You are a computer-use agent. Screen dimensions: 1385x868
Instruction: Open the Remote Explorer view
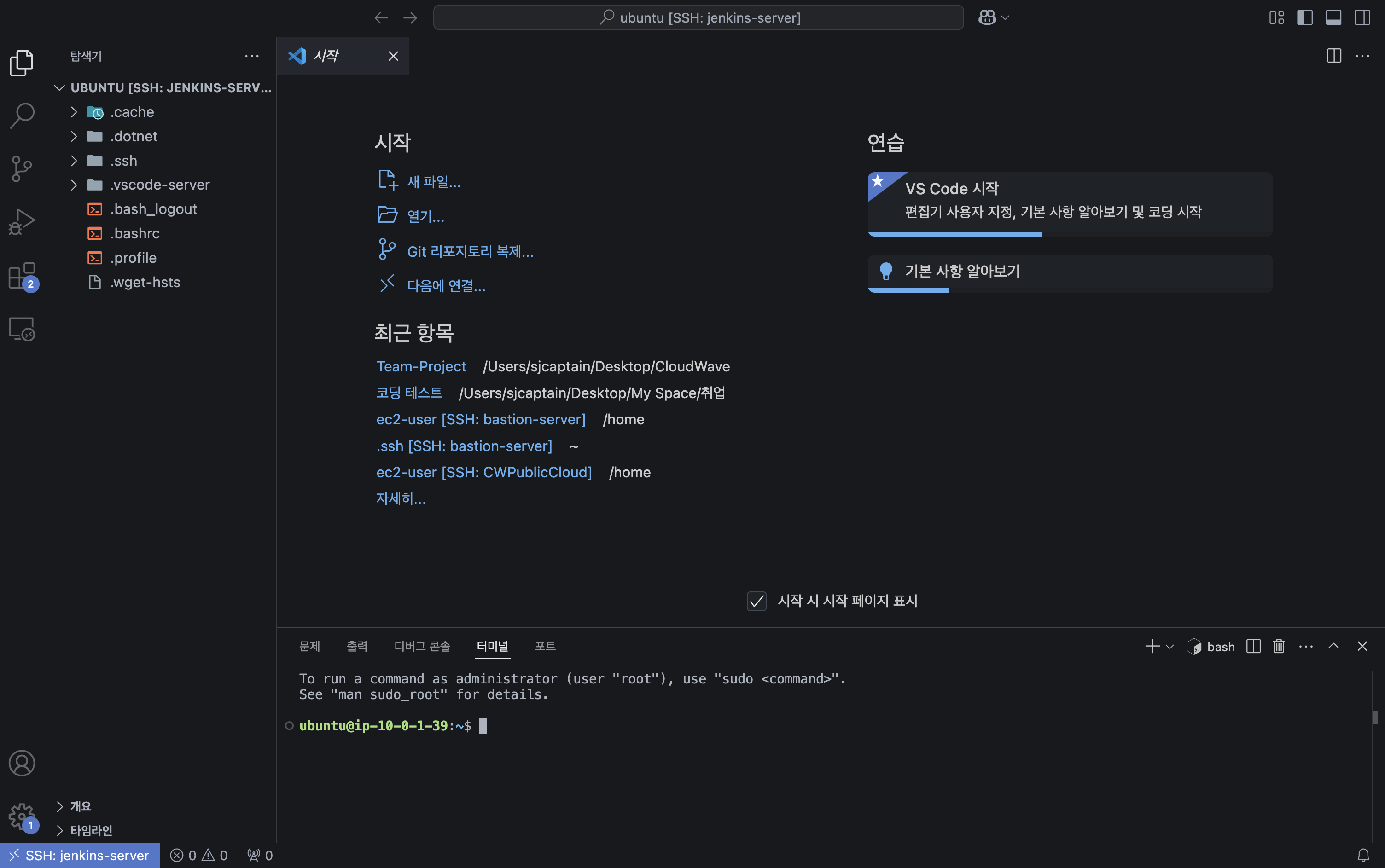22,330
